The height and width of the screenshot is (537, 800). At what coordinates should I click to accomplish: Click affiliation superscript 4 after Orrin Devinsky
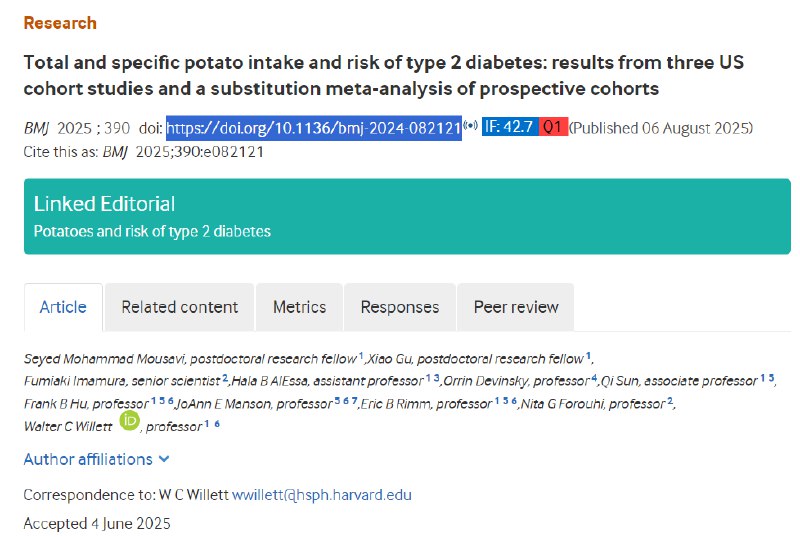[x=593, y=378]
